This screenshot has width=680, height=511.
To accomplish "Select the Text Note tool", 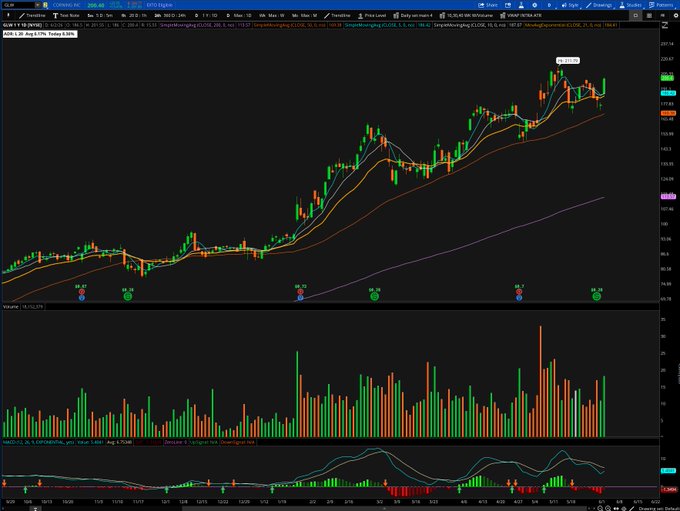I will click(x=66, y=15).
